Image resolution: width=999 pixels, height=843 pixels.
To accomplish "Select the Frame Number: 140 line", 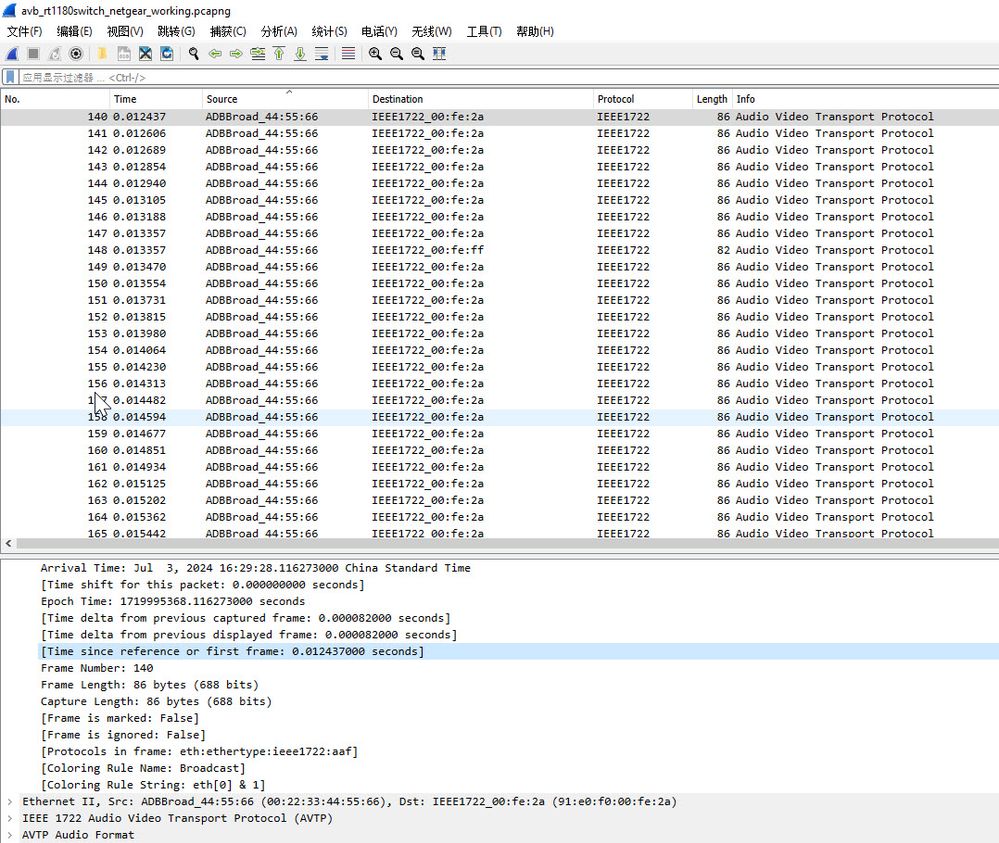I will [x=97, y=668].
